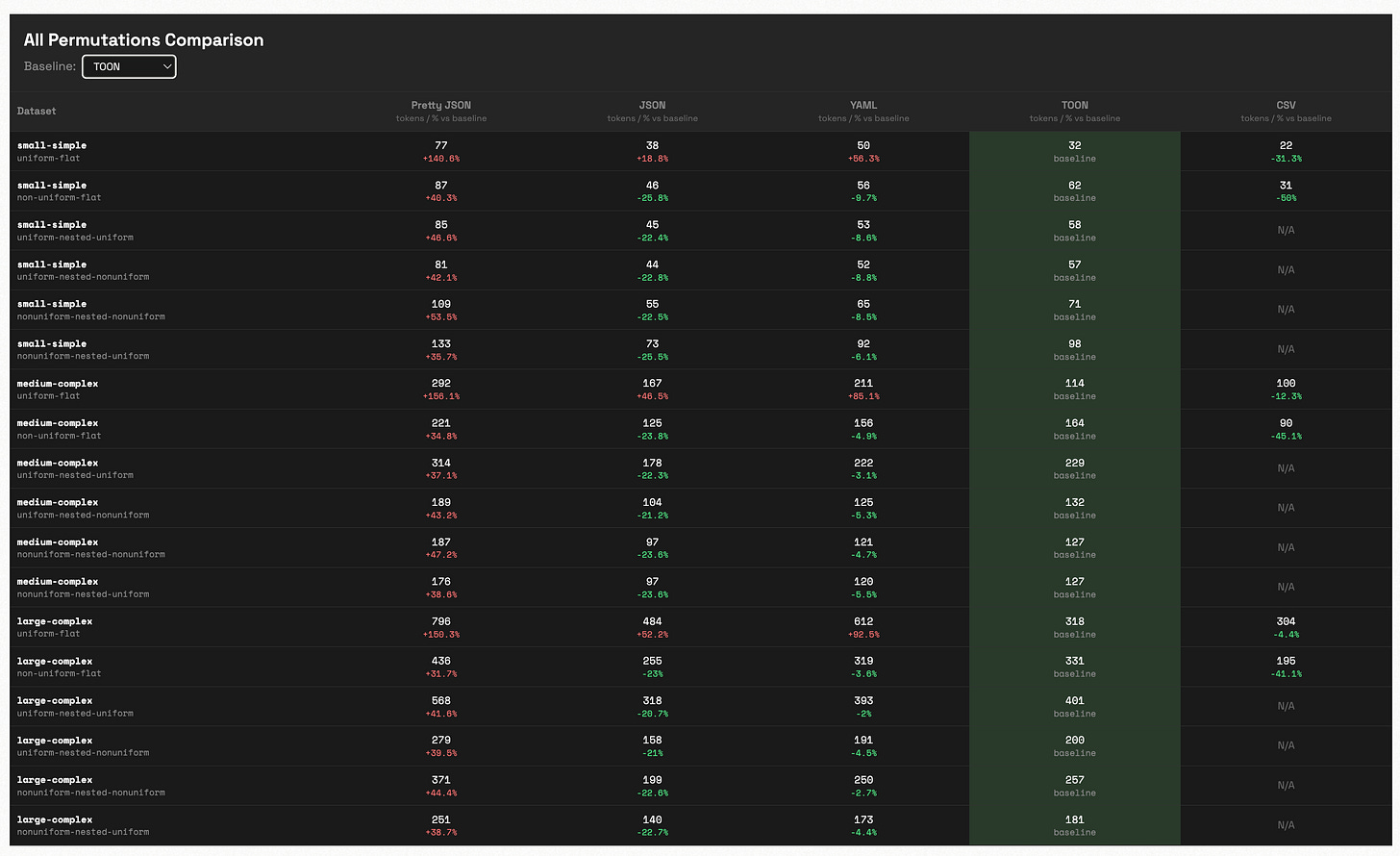1400x856 pixels.
Task: Select TOON cell with 132 tokens
Action: [x=1075, y=508]
